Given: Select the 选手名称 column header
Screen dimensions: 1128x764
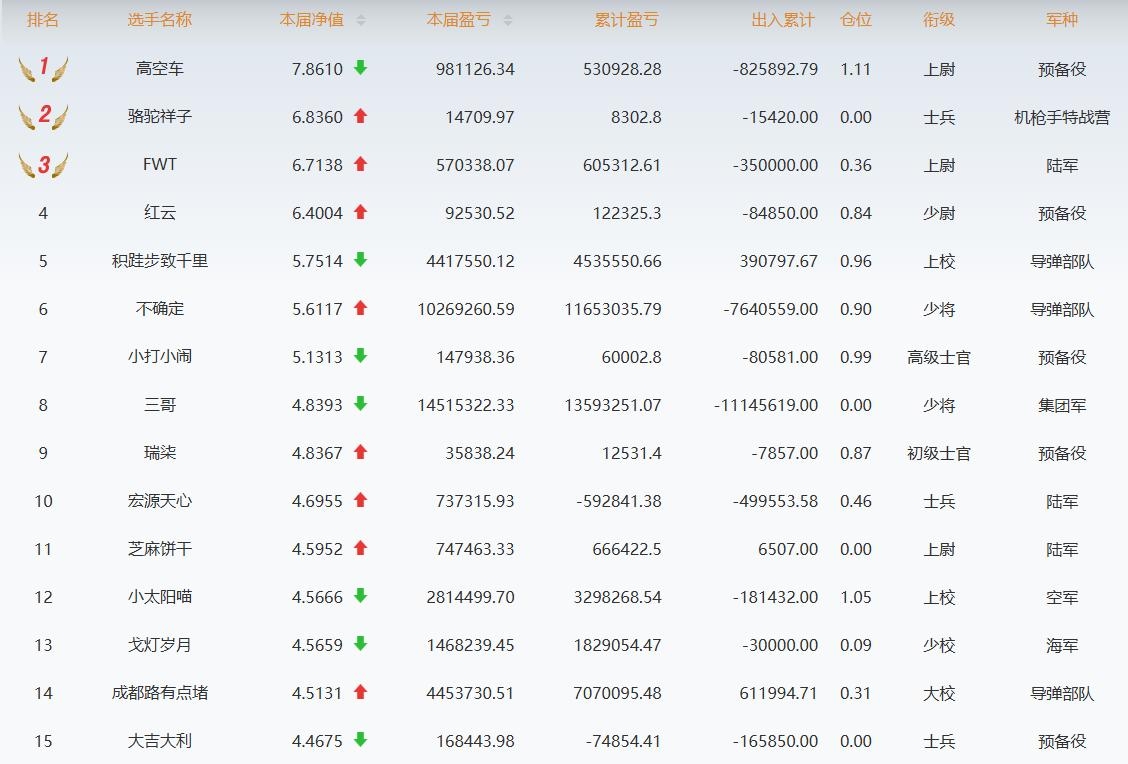Looking at the screenshot, I should click(x=160, y=20).
